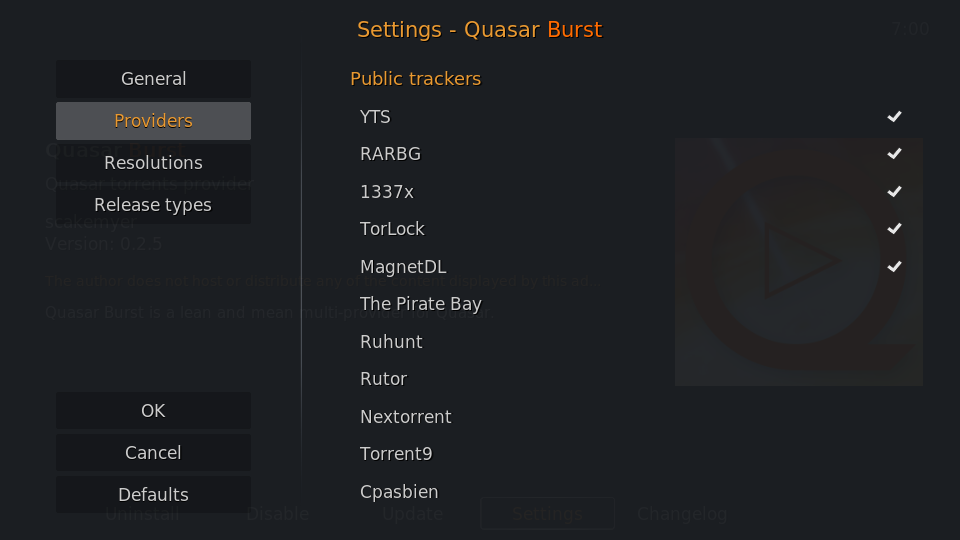The height and width of the screenshot is (540, 960).
Task: Disable the RARBG tracker checkmark
Action: [894, 154]
